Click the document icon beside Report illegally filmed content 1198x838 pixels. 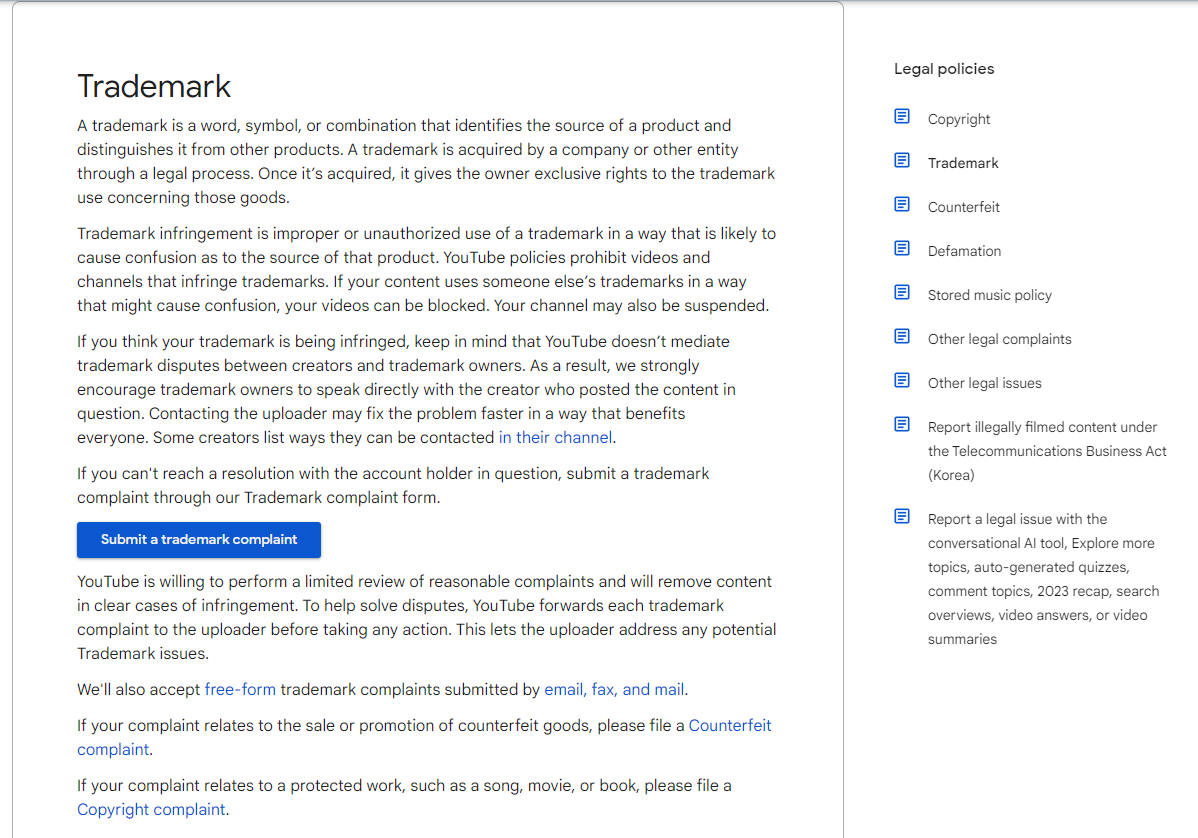902,425
